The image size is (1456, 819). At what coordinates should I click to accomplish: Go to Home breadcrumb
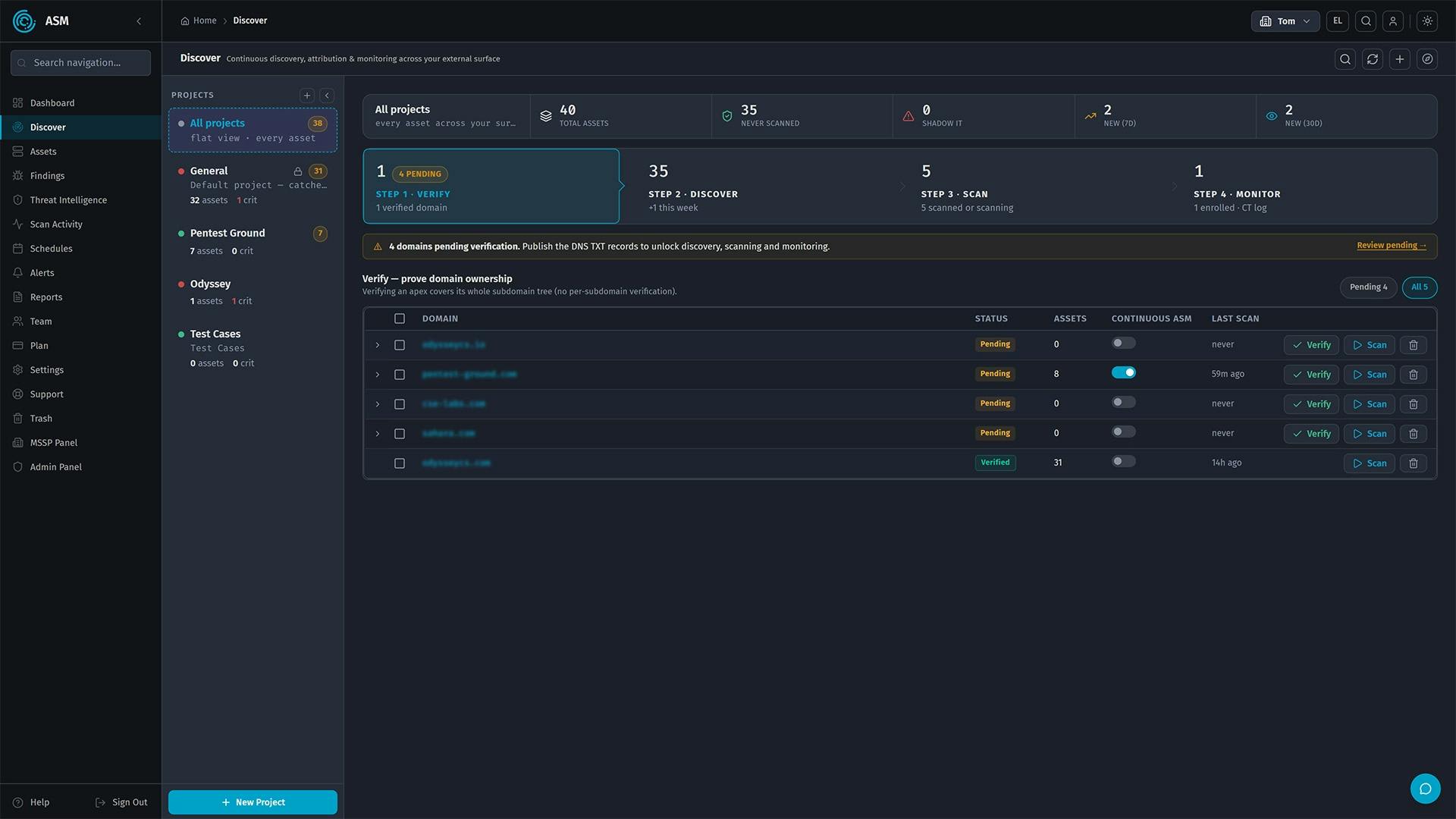pos(199,20)
